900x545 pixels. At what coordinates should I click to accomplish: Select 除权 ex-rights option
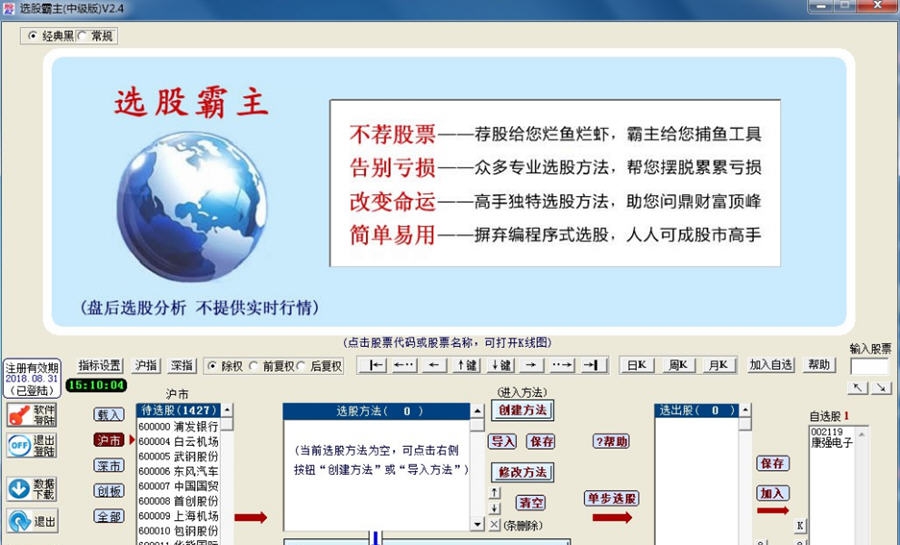pyautogui.click(x=226, y=366)
